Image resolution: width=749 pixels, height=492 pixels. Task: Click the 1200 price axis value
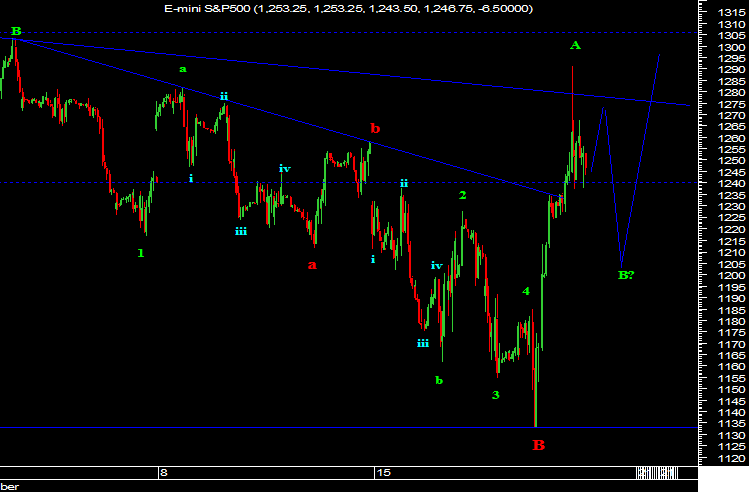[x=731, y=276]
